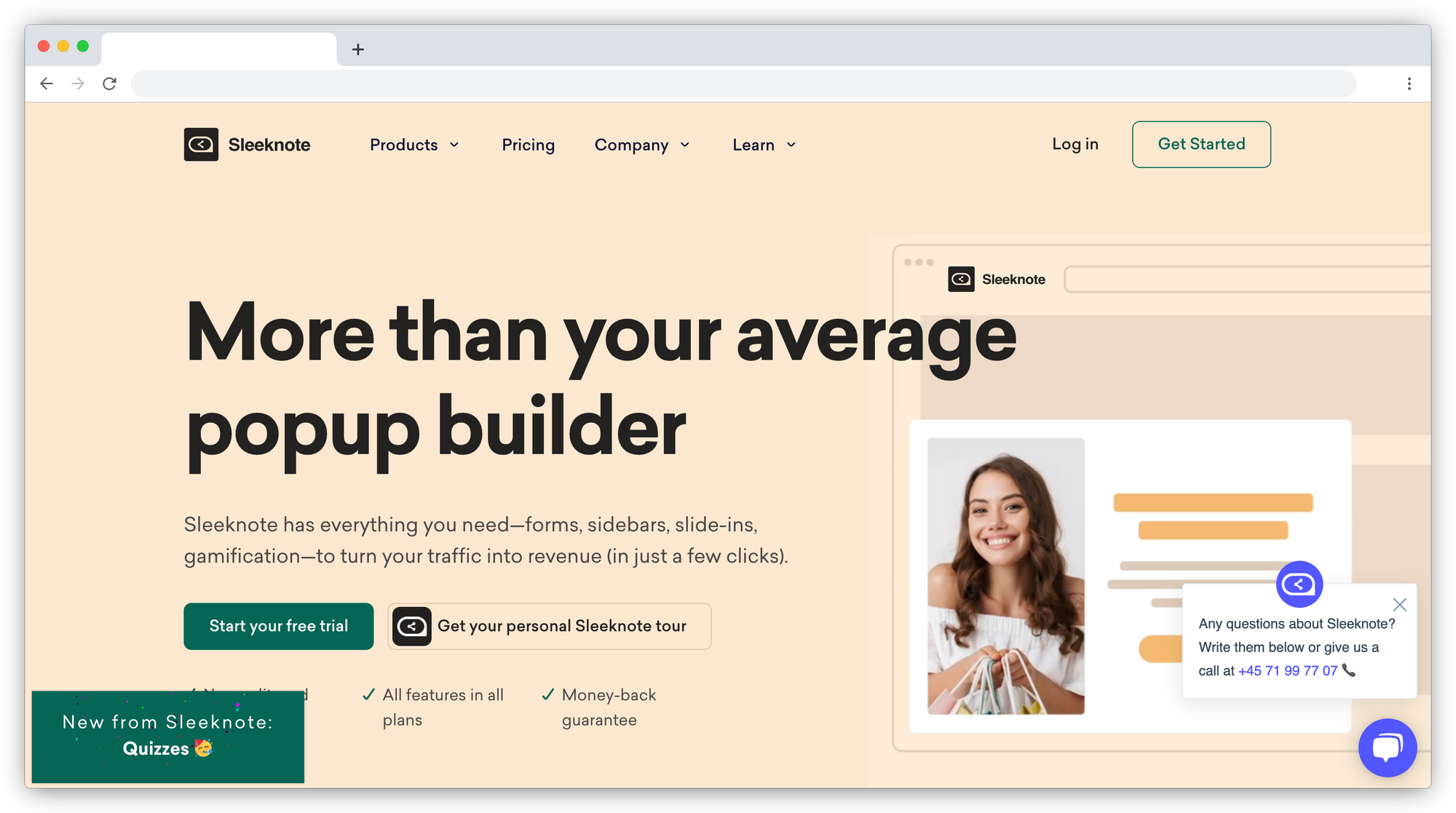The image size is (1456, 813).
Task: Click Start your free trial button
Action: tap(279, 626)
